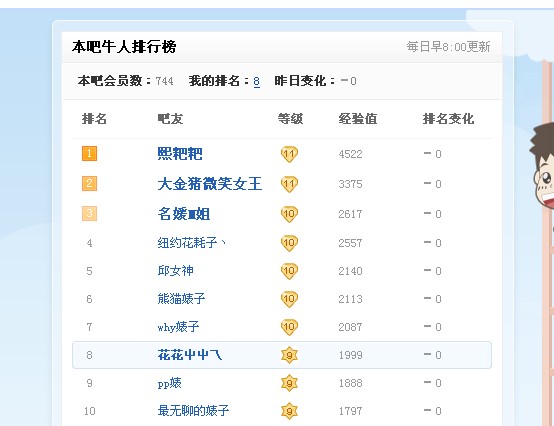Open 最无聊的婊子 user profile
This screenshot has width=554, height=426.
(x=193, y=410)
